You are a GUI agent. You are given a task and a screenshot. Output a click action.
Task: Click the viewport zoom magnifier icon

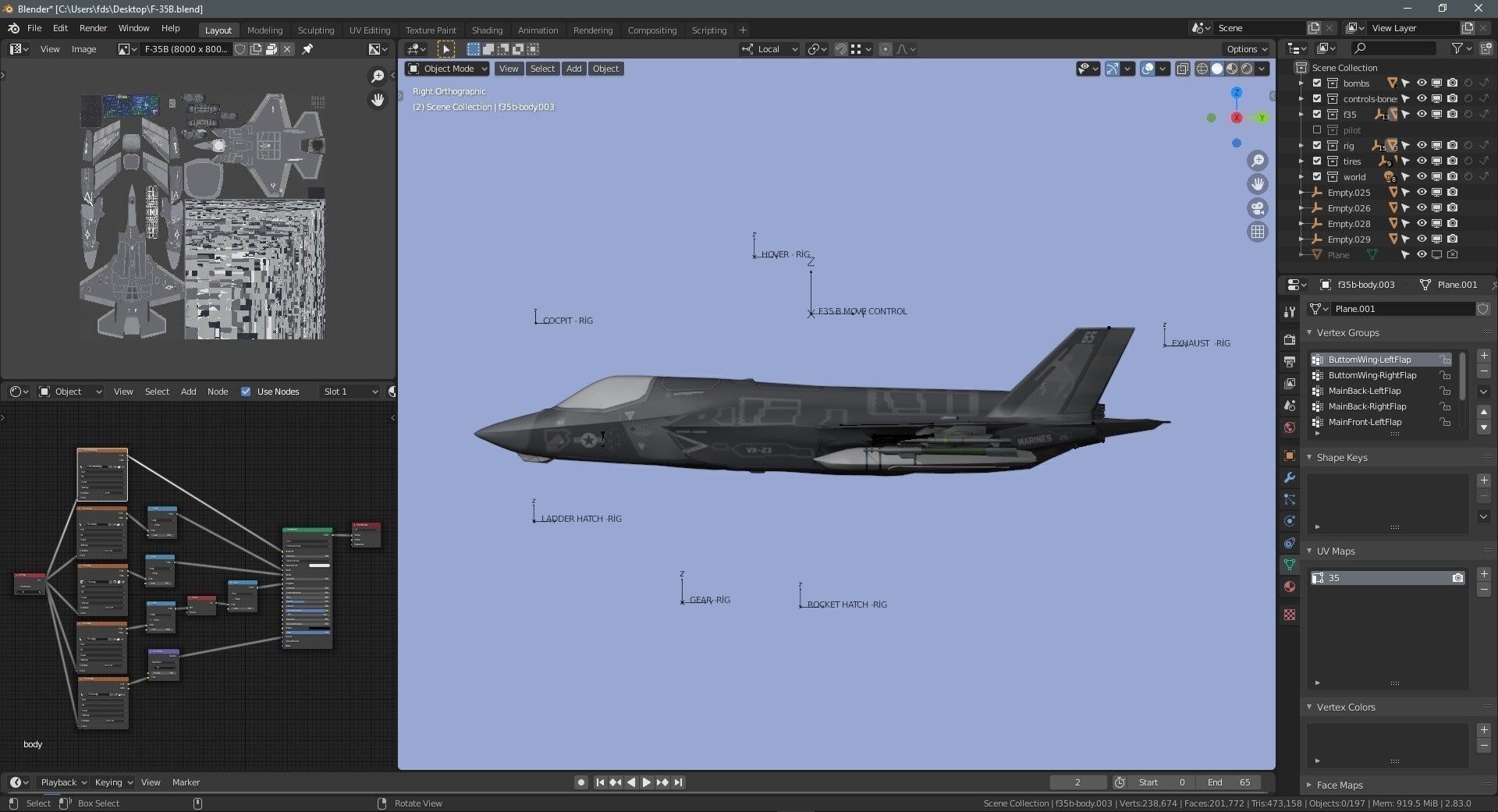coord(1258,161)
